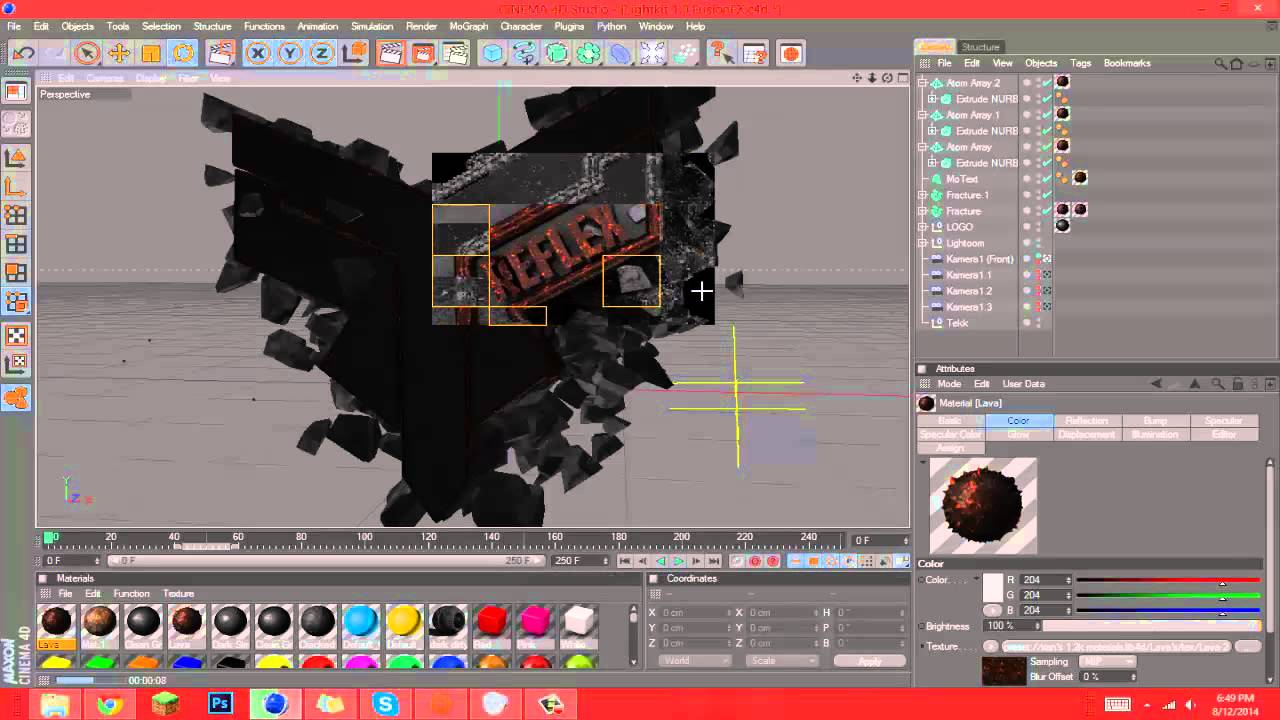Image resolution: width=1280 pixels, height=720 pixels.
Task: Expand Extrude NURBS under Atom Array 1
Action: click(932, 131)
